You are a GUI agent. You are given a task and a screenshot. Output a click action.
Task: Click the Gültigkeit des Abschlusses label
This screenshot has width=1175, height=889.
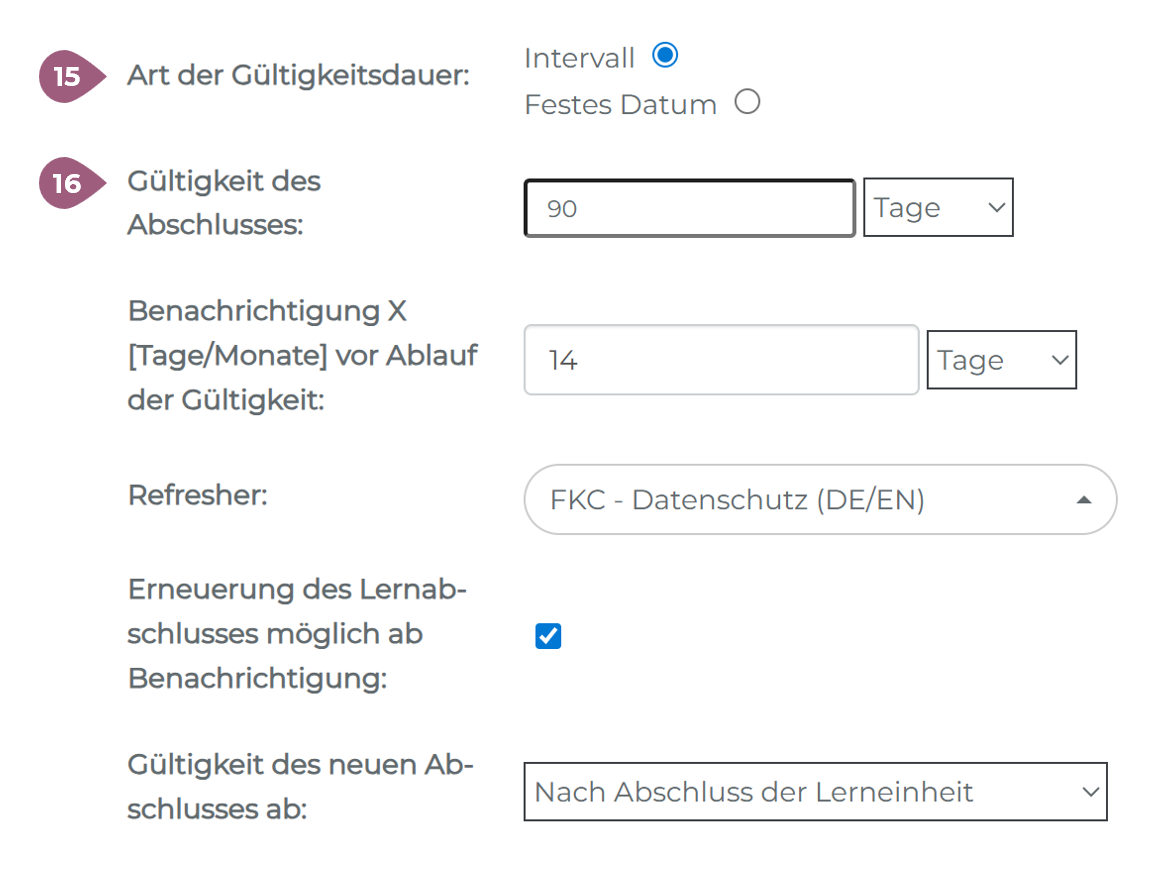224,203
